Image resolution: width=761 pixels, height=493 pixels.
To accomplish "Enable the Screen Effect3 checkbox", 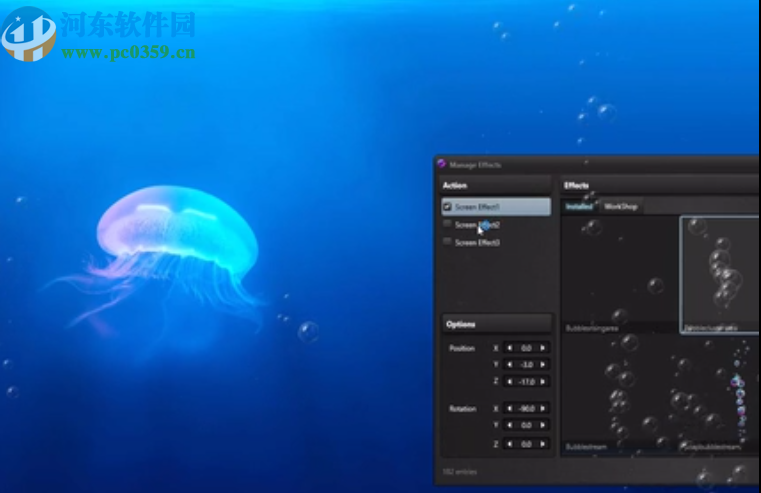I will [447, 241].
